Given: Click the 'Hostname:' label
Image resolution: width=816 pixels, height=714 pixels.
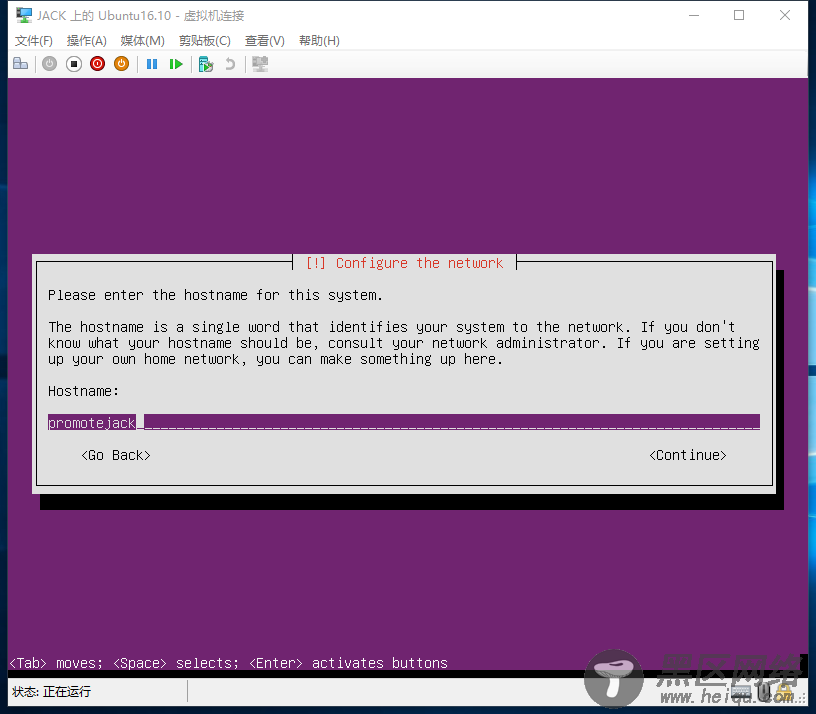Looking at the screenshot, I should tap(83, 391).
